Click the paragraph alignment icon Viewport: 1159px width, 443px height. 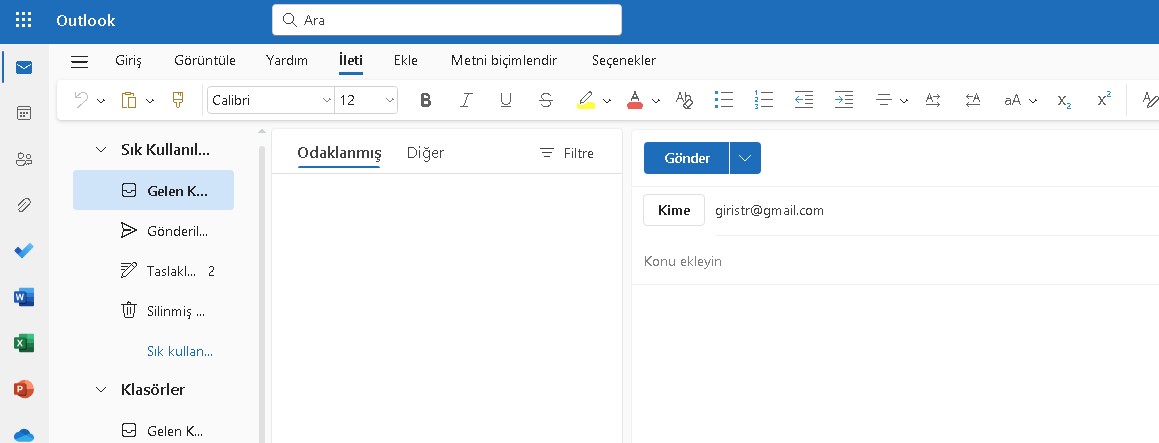884,100
